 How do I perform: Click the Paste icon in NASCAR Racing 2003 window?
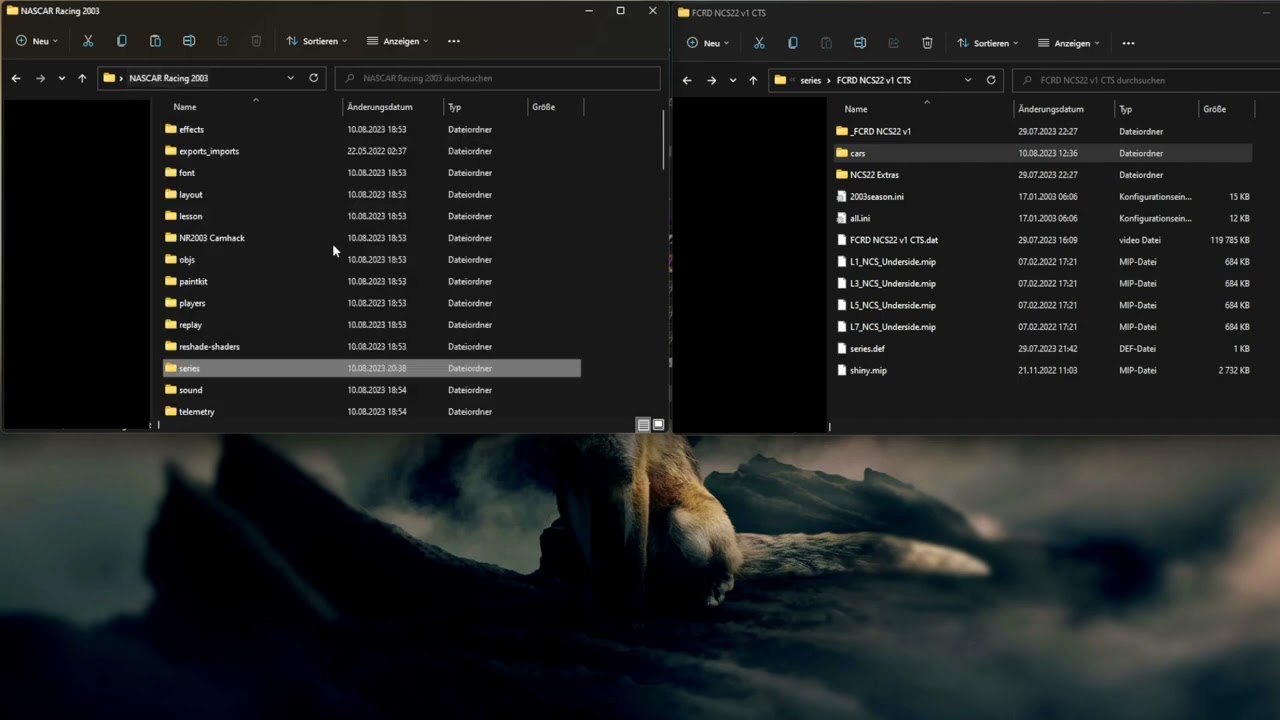click(155, 41)
